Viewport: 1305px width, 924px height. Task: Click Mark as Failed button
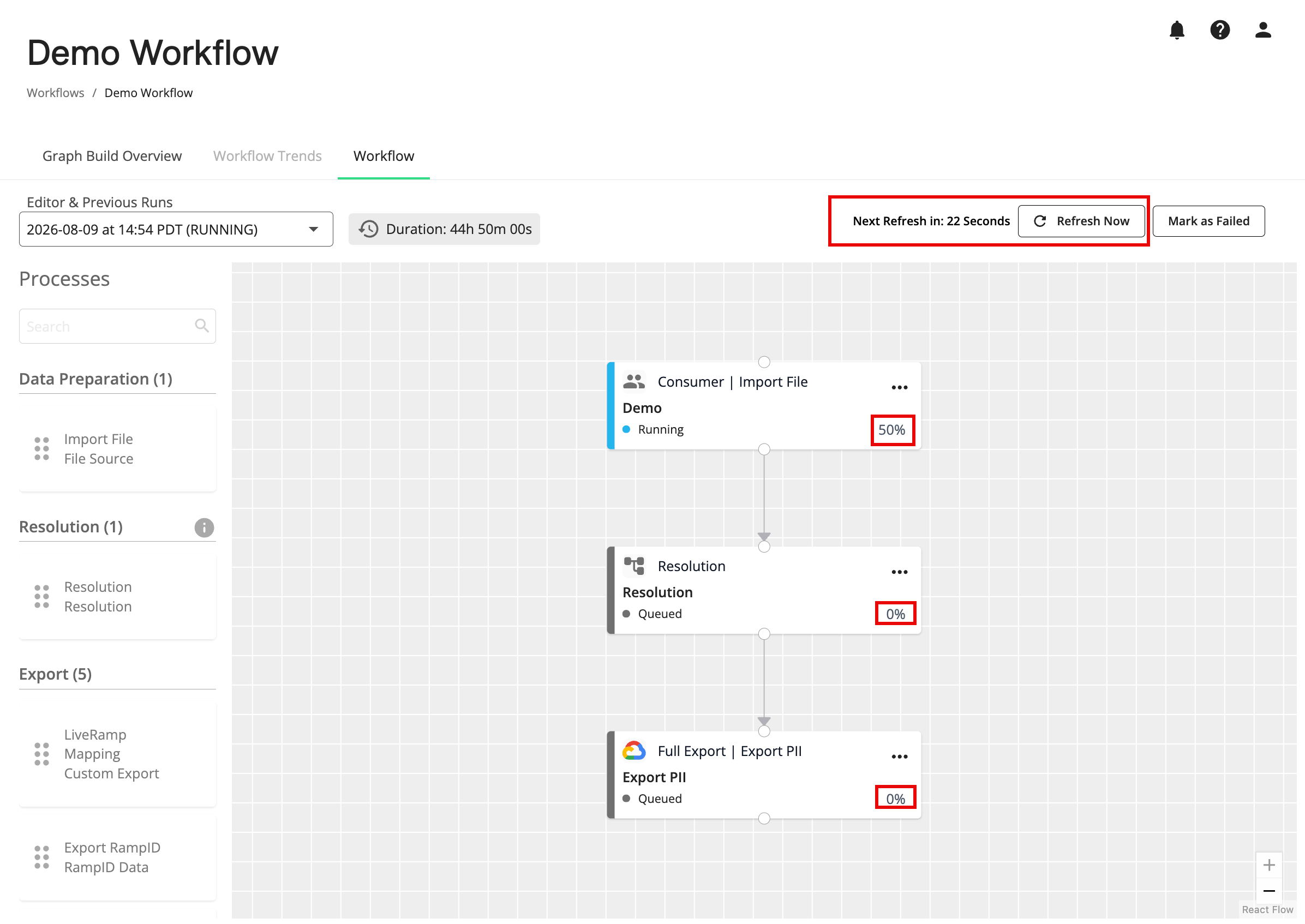tap(1208, 221)
